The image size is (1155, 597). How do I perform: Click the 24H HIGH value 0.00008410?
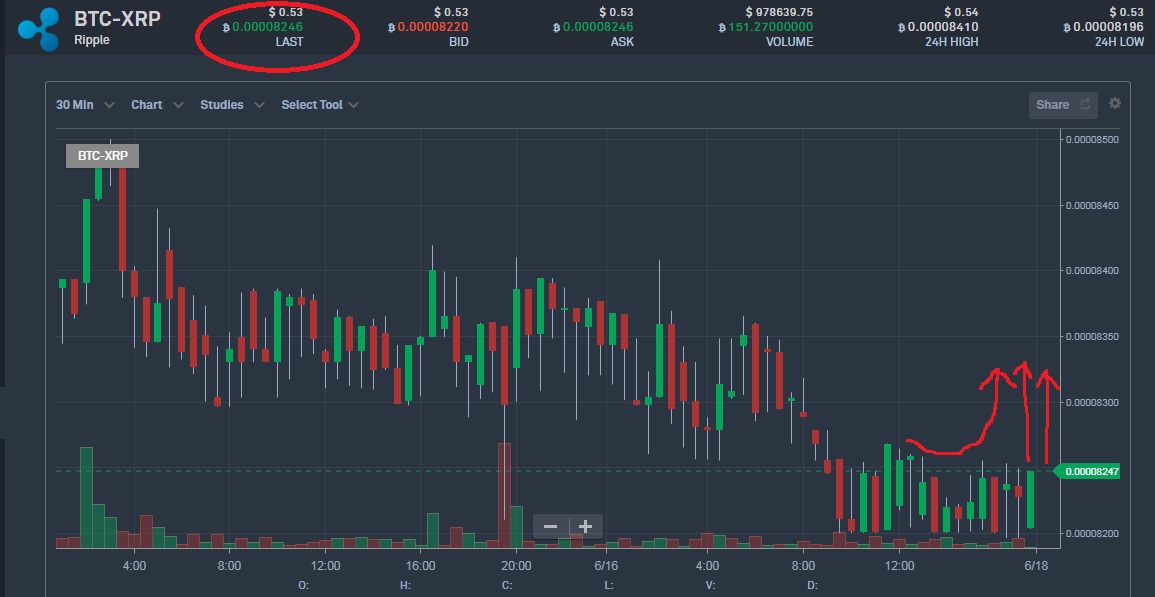938,27
